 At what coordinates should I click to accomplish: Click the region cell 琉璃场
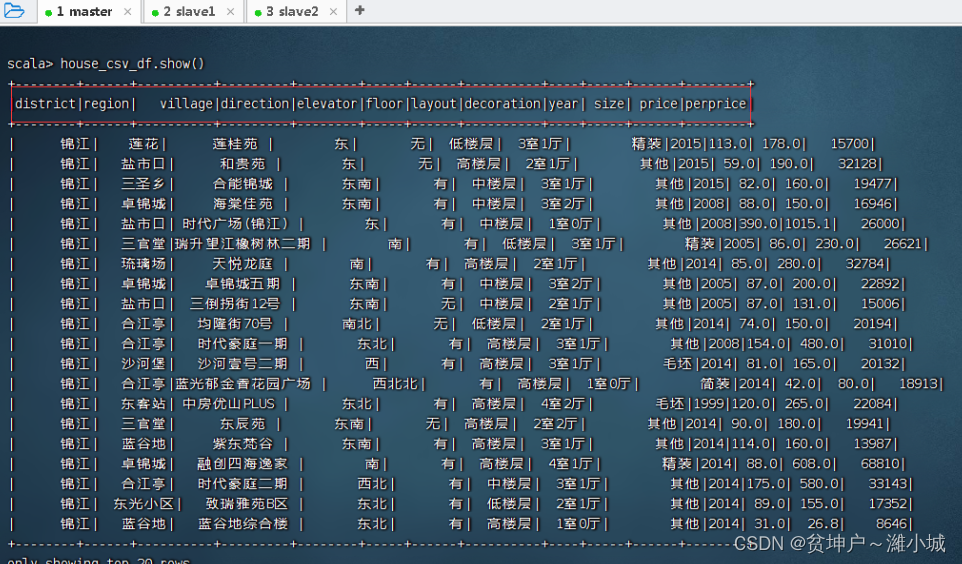point(144,264)
